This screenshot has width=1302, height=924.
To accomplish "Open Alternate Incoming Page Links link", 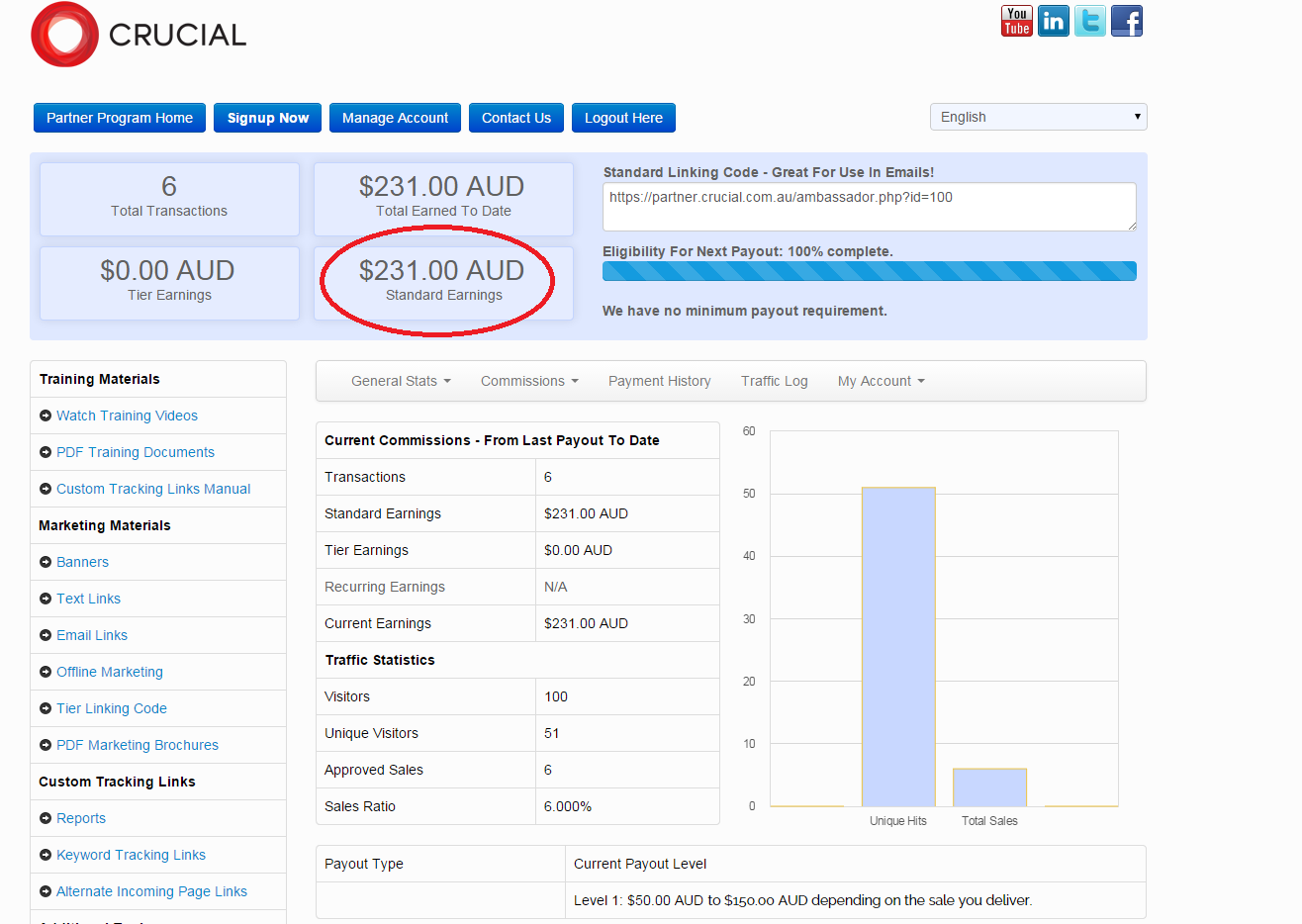I will point(151,891).
